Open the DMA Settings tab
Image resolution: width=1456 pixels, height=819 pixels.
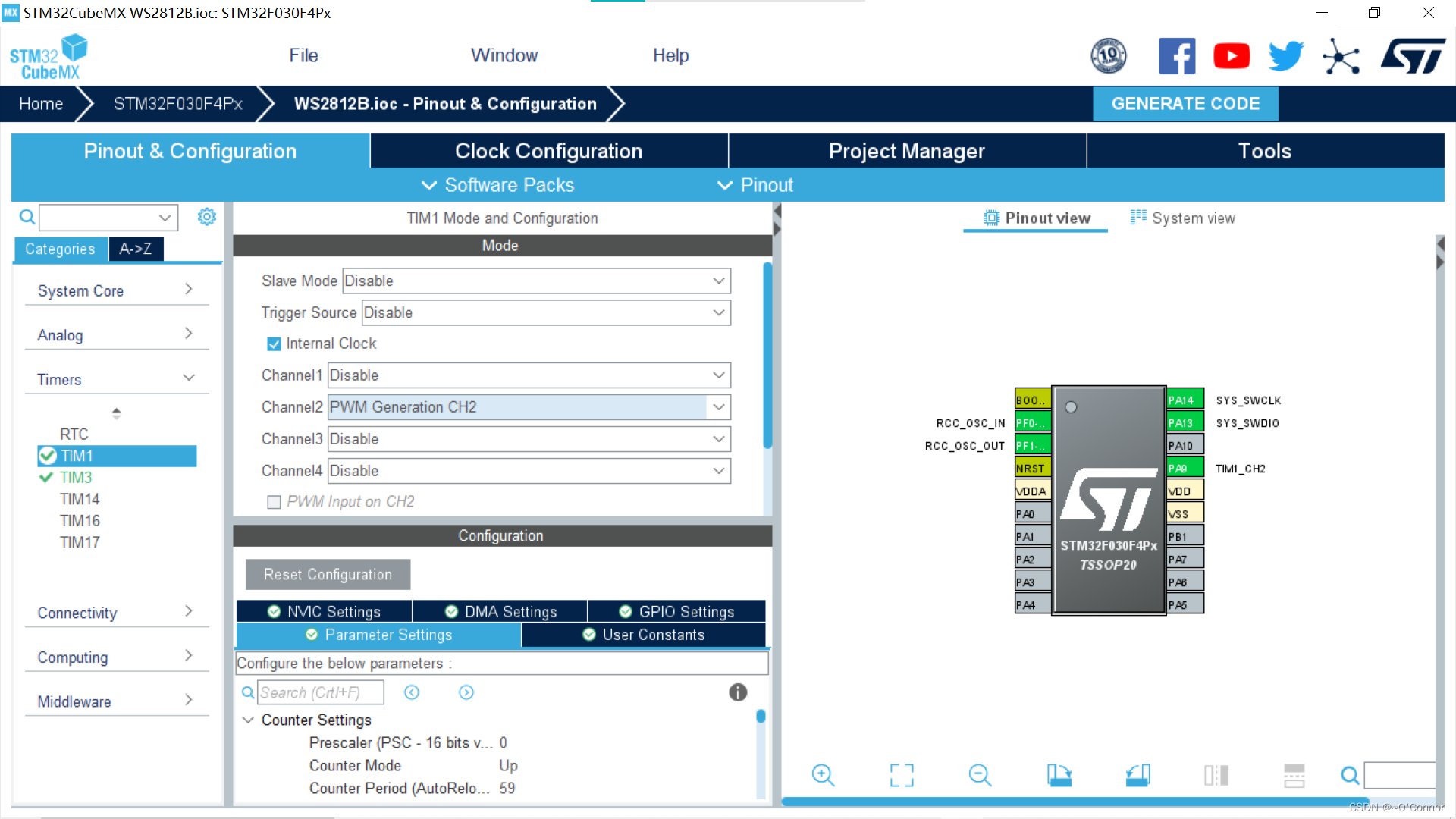500,612
